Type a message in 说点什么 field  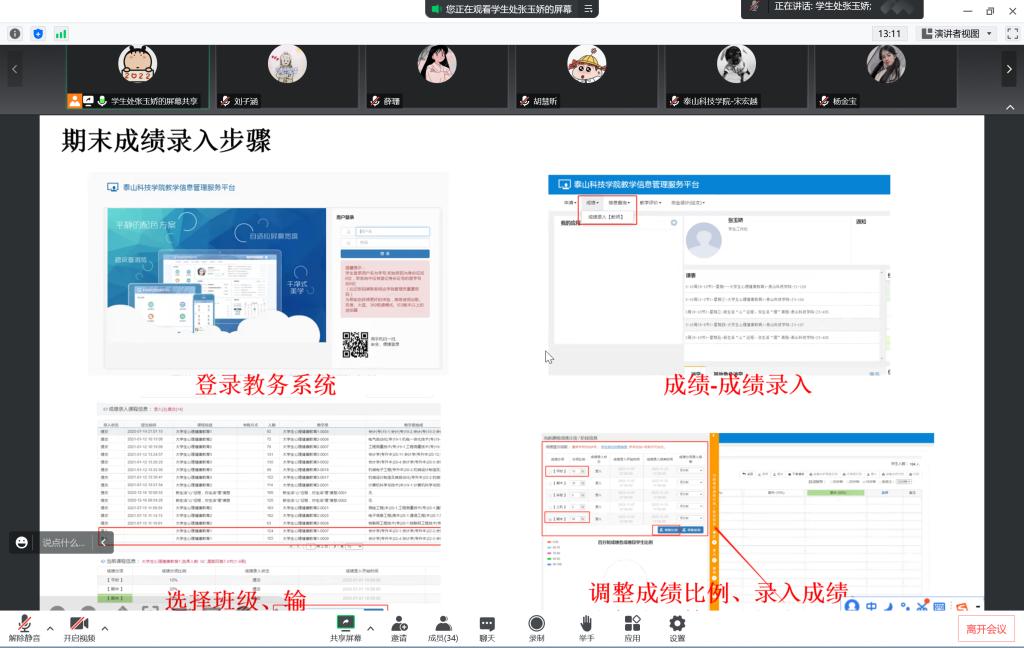click(64, 542)
